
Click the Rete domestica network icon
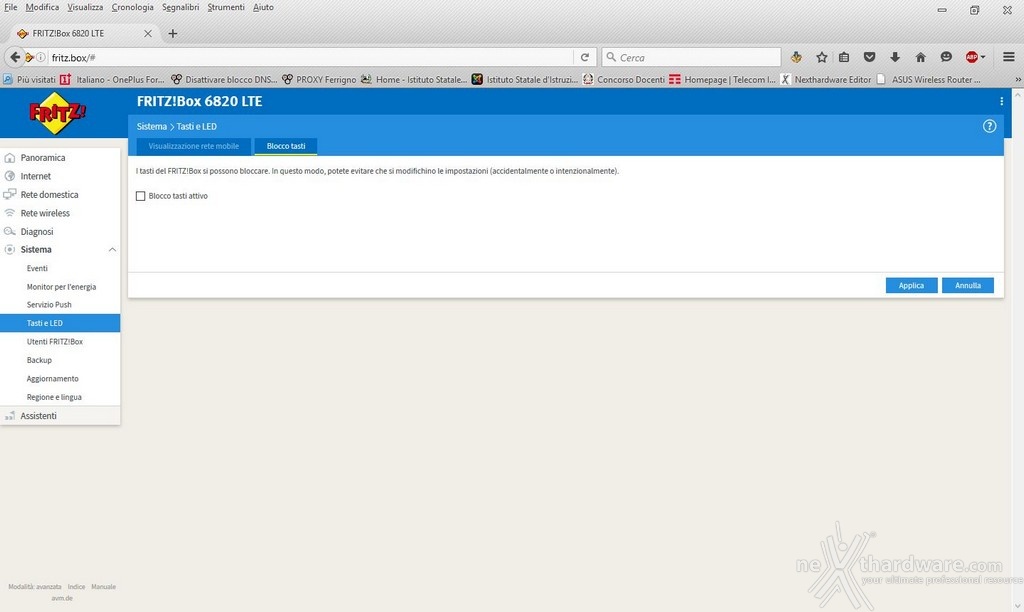point(10,195)
